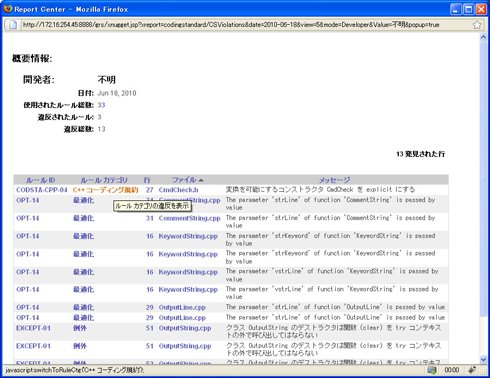
Task: Click total violations value next to 違反総数
Action: point(101,129)
